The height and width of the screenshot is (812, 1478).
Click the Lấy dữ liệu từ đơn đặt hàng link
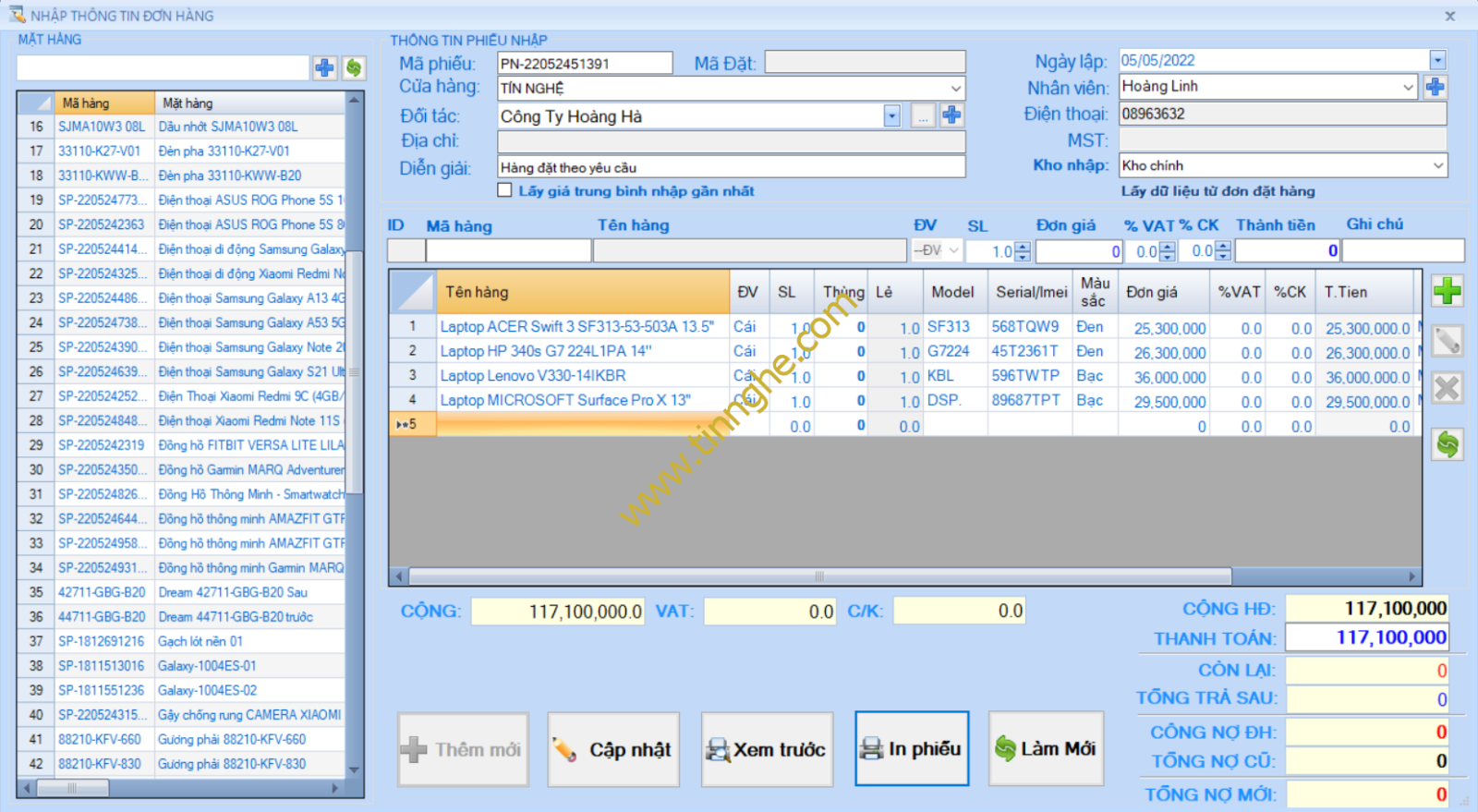(1218, 191)
